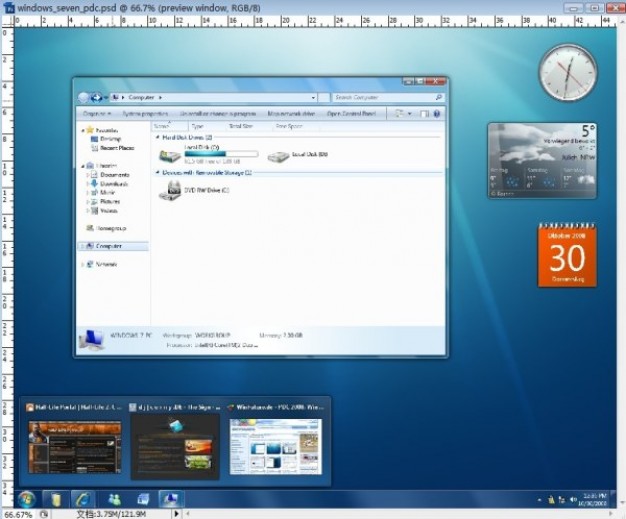Open the views dropdown arrow
The width and height of the screenshot is (626, 519).
[410, 114]
